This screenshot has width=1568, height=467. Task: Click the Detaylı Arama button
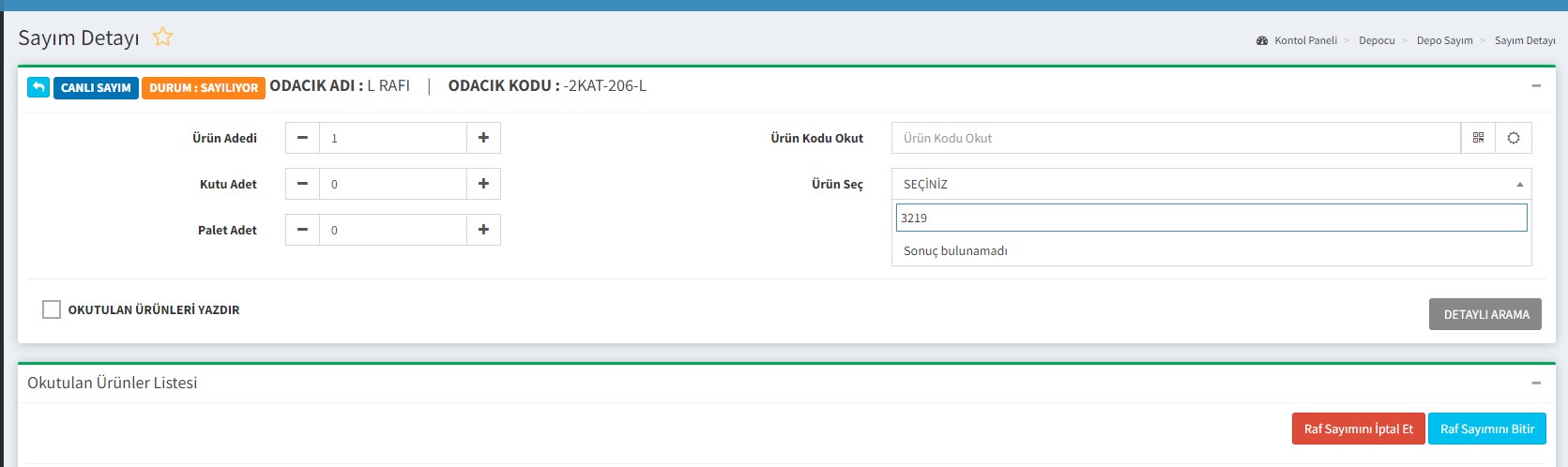pyautogui.click(x=1485, y=314)
